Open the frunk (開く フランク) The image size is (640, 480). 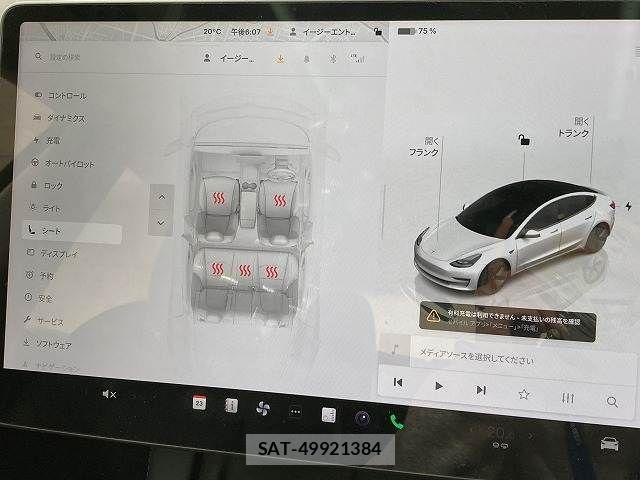pyautogui.click(x=424, y=147)
